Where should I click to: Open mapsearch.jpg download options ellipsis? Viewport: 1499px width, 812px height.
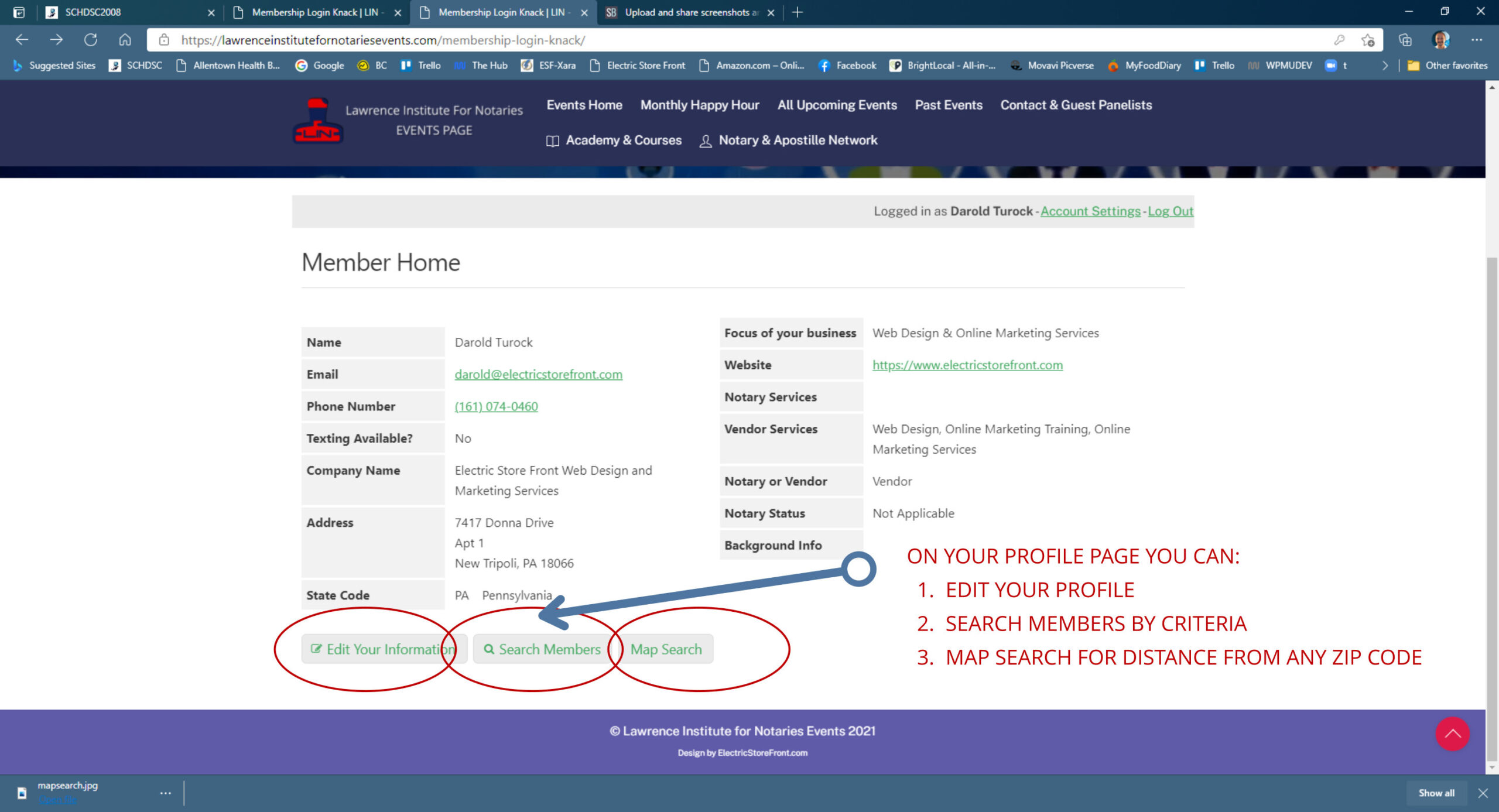coord(166,793)
